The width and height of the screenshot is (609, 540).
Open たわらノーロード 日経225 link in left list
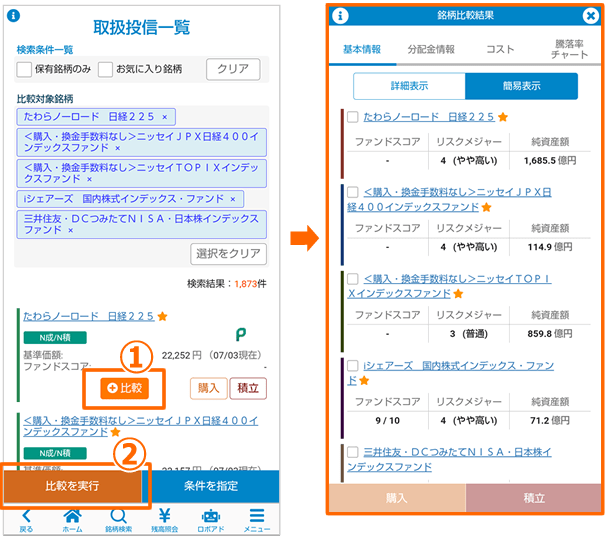tap(89, 316)
